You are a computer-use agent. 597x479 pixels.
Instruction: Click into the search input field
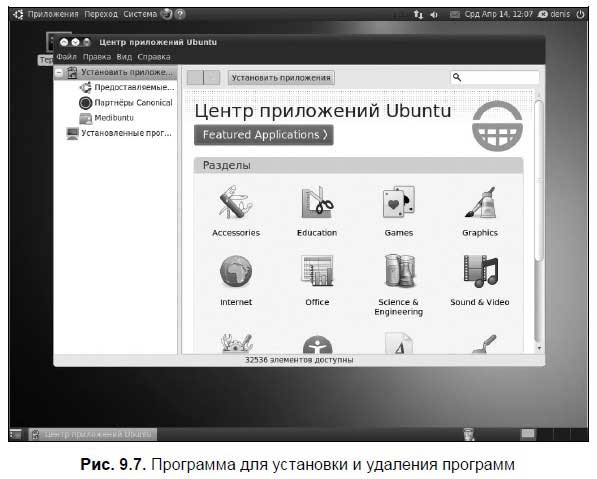coord(495,77)
